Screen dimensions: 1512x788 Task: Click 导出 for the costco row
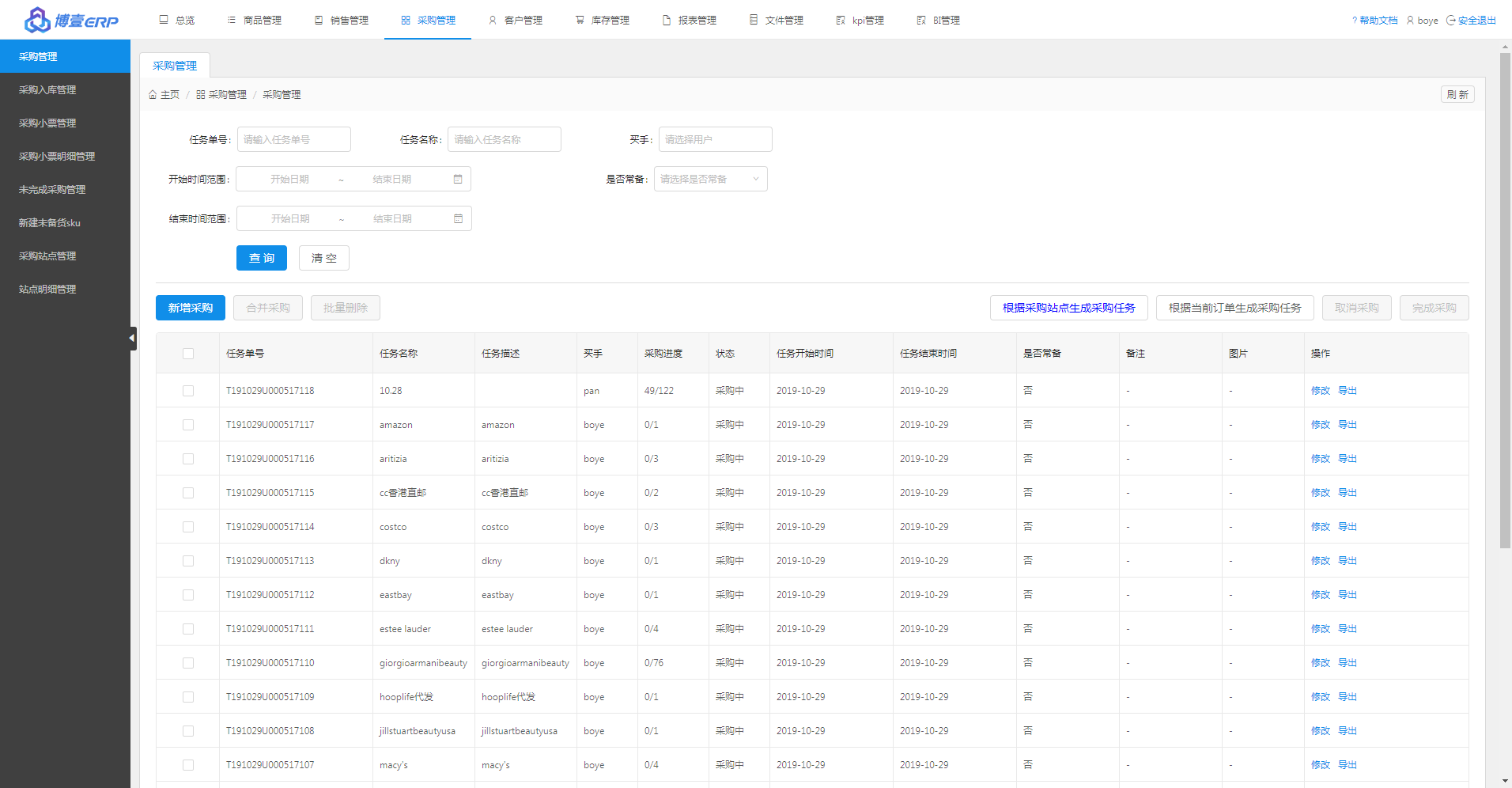coord(1348,527)
